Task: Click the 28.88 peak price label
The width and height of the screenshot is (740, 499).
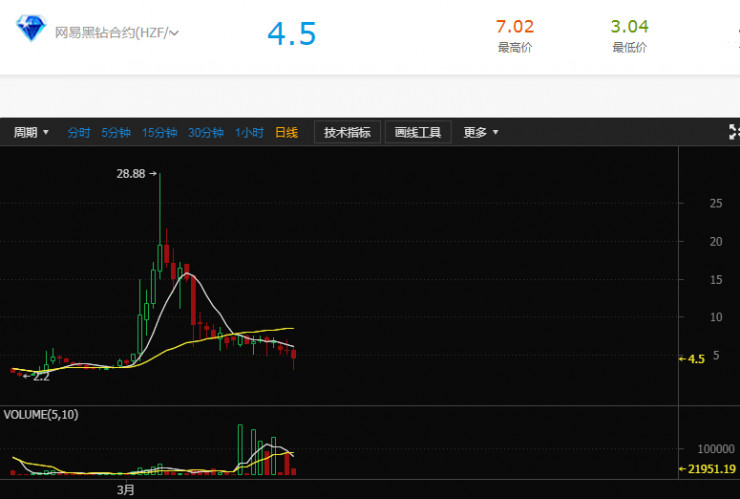Action: point(131,173)
